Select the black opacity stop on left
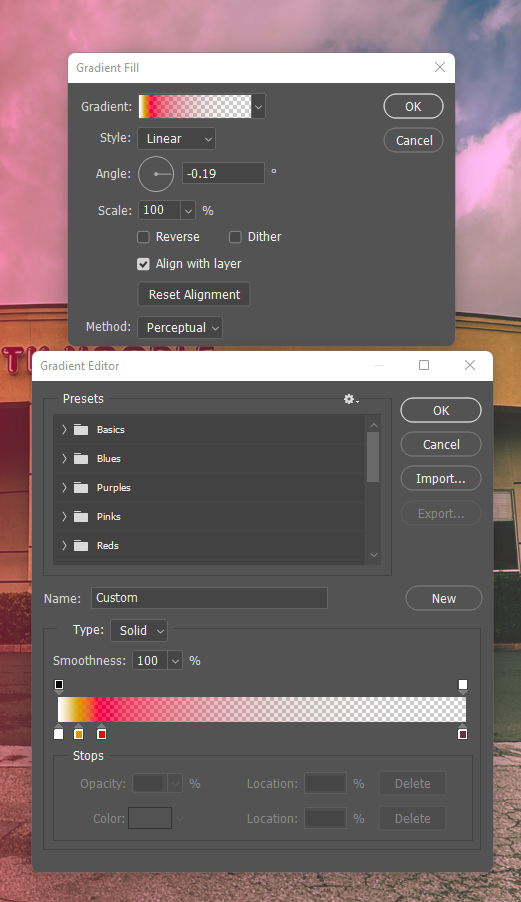 coord(59,686)
